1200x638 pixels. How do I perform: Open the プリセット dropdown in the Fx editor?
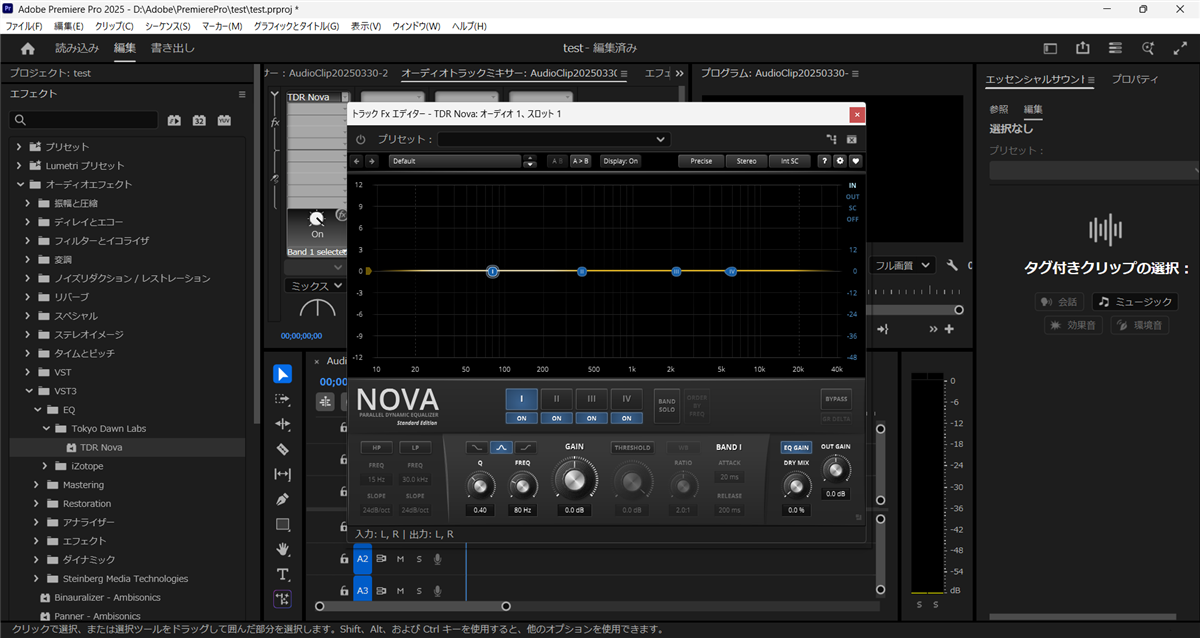(553, 140)
